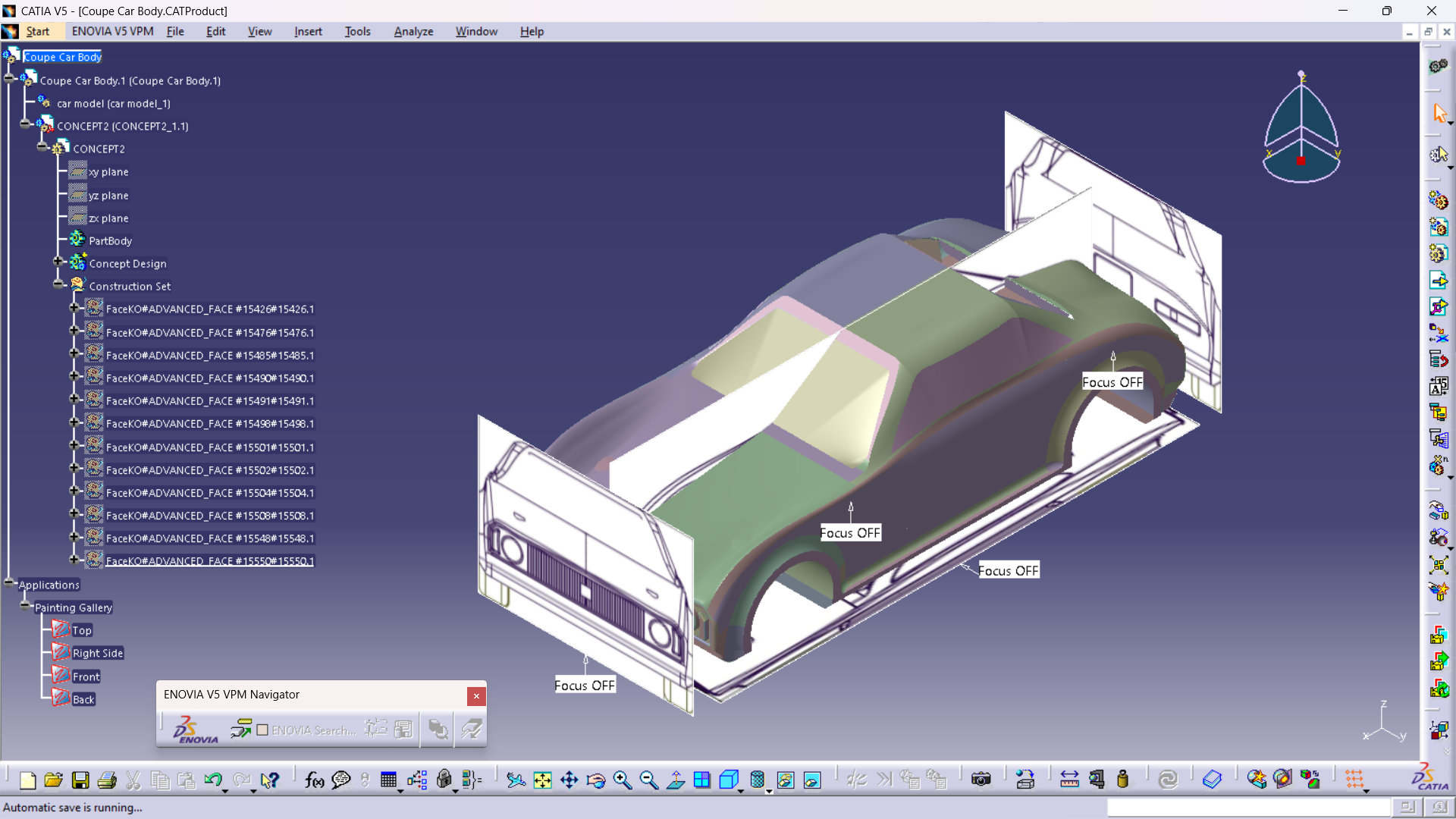Click the Swap Visible Space icon
1456x819 pixels.
[x=811, y=780]
